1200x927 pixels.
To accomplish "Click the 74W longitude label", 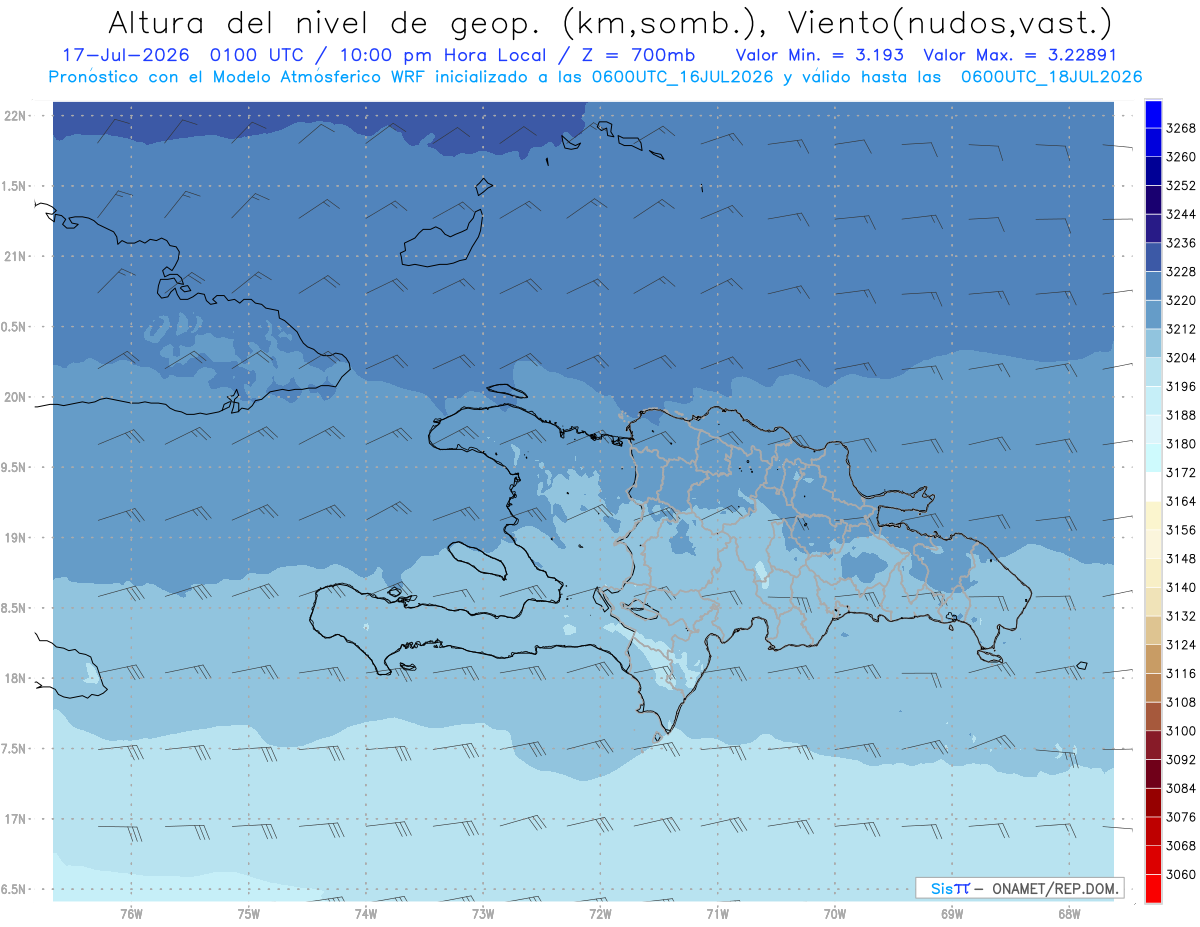I will point(366,913).
